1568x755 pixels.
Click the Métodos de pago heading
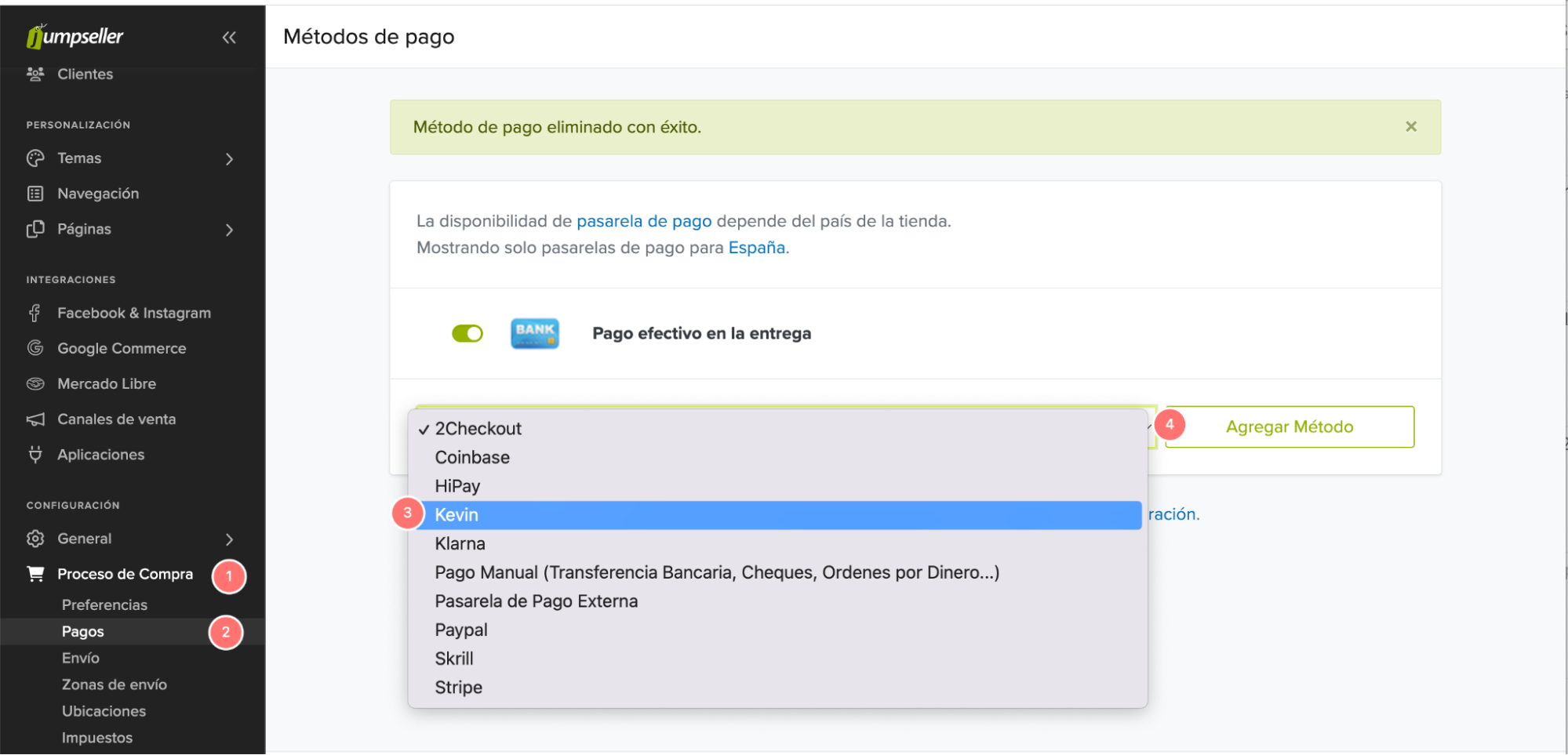(369, 37)
